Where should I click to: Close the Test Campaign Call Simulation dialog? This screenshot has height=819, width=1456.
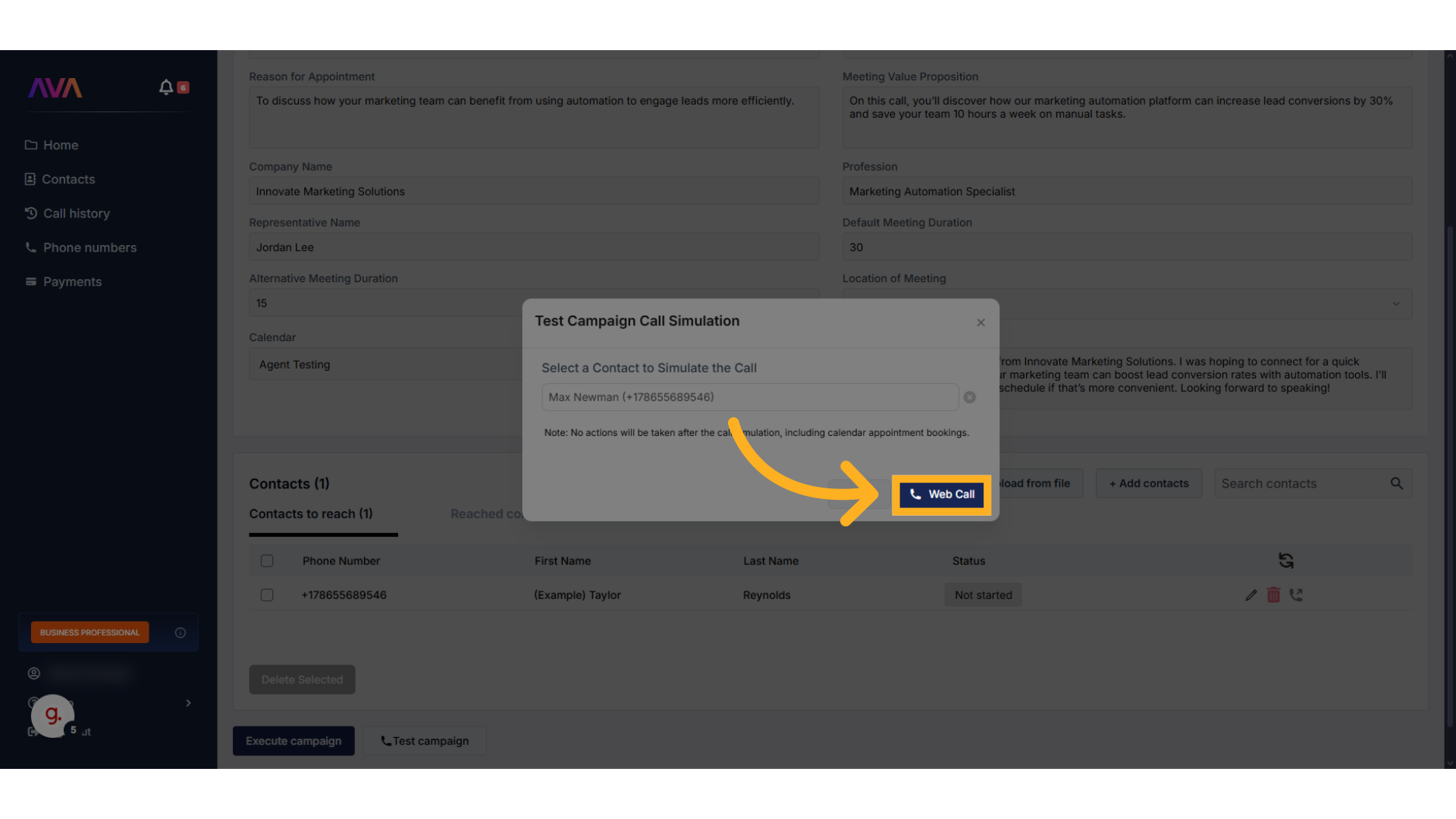pyautogui.click(x=981, y=322)
